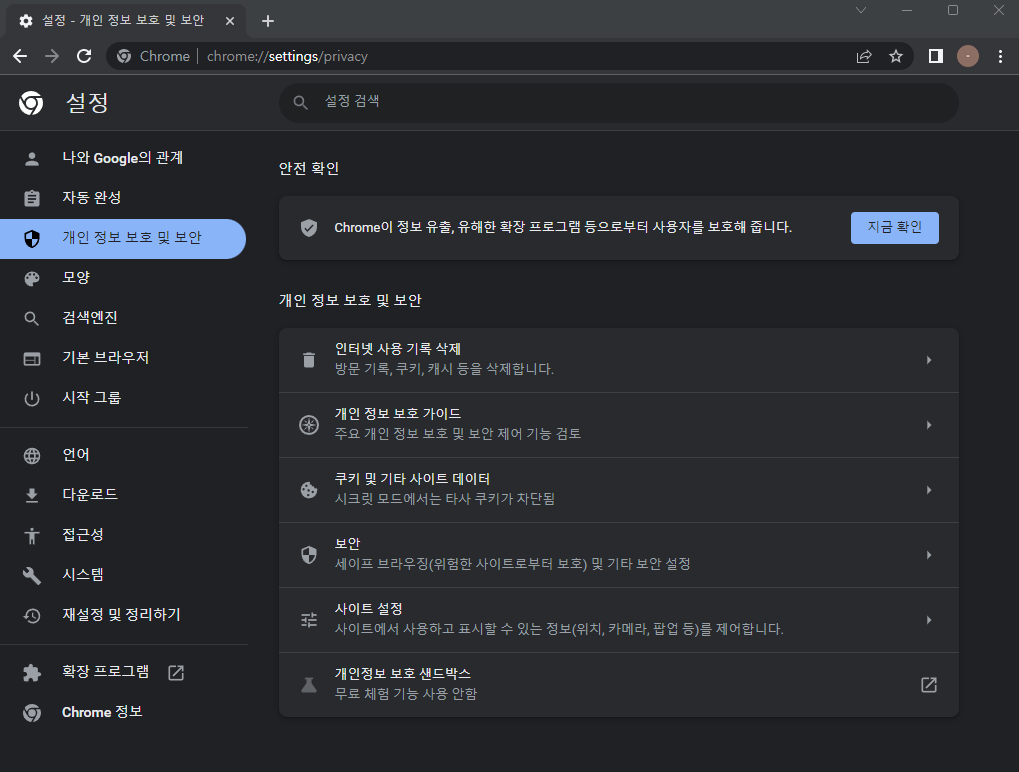Open 쿠키 및 기타 사이트 데이터
1019x772 pixels.
[x=619, y=490]
